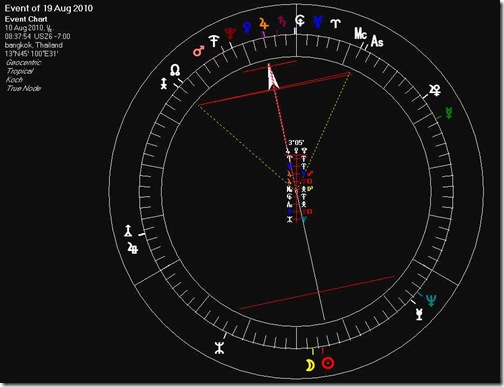
Task: Click the 3°05' orb label at the center
Action: click(x=296, y=143)
